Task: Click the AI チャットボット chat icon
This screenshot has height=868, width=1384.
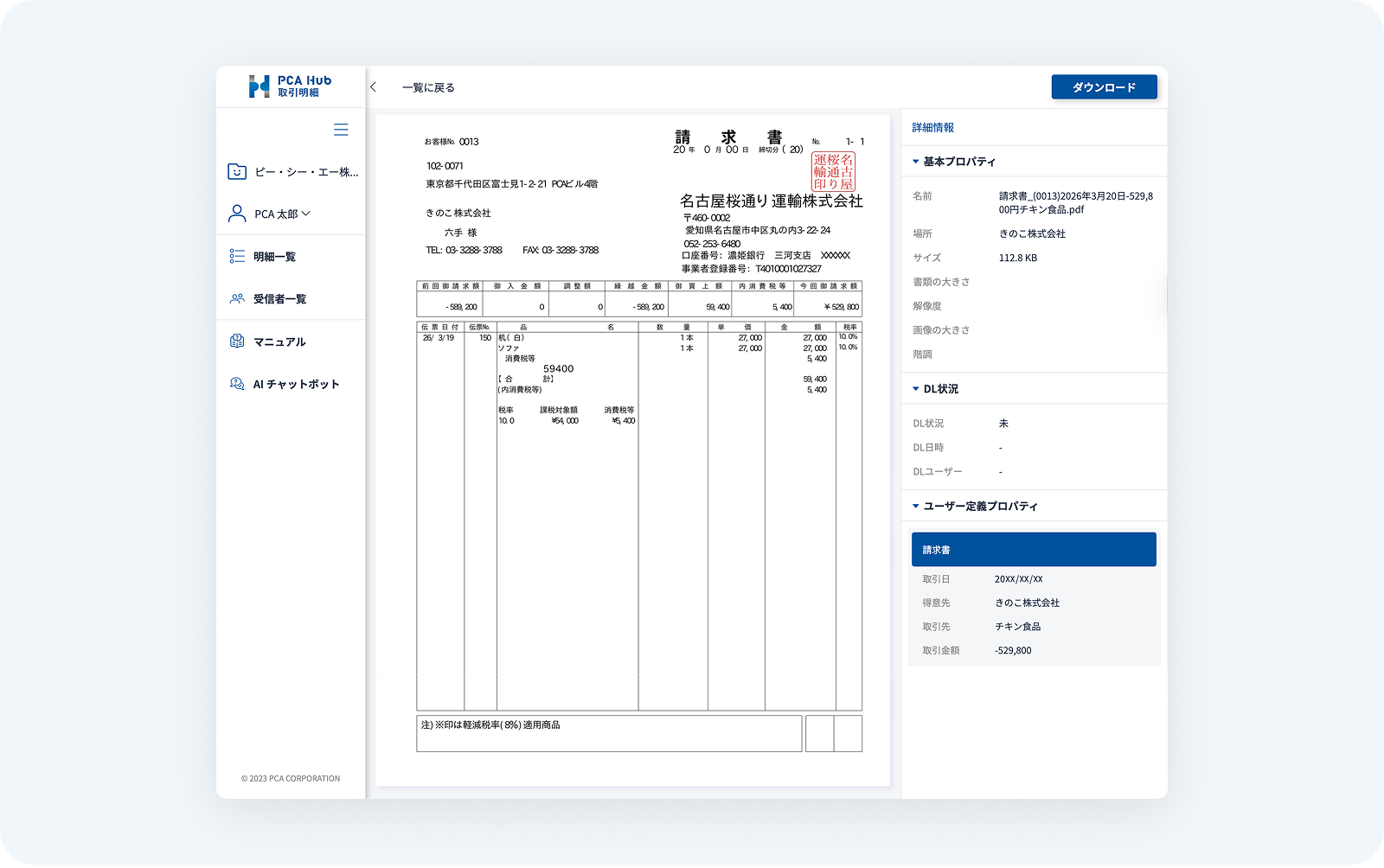Action: pyautogui.click(x=237, y=383)
